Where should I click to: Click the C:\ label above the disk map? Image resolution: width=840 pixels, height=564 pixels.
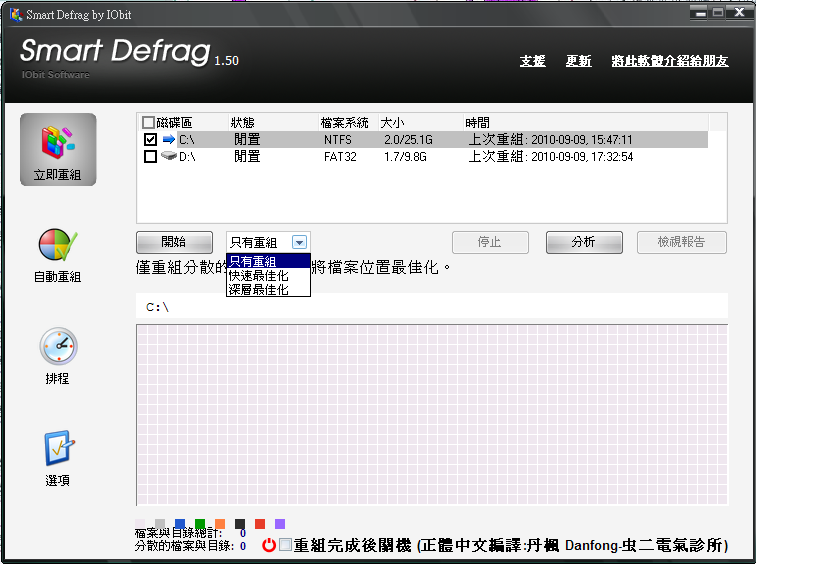tap(158, 307)
